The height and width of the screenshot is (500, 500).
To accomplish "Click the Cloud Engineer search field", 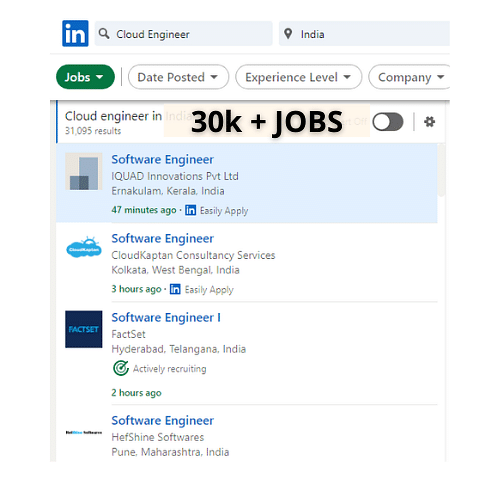I will click(184, 34).
